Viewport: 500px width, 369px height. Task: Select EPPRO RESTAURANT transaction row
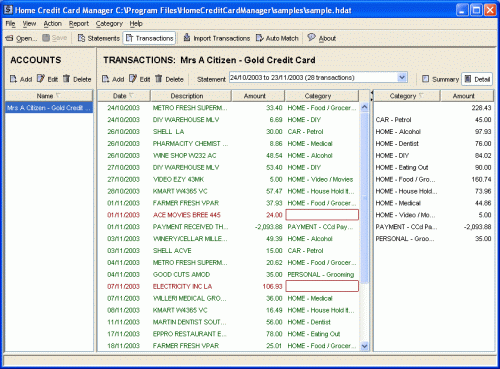click(x=228, y=334)
